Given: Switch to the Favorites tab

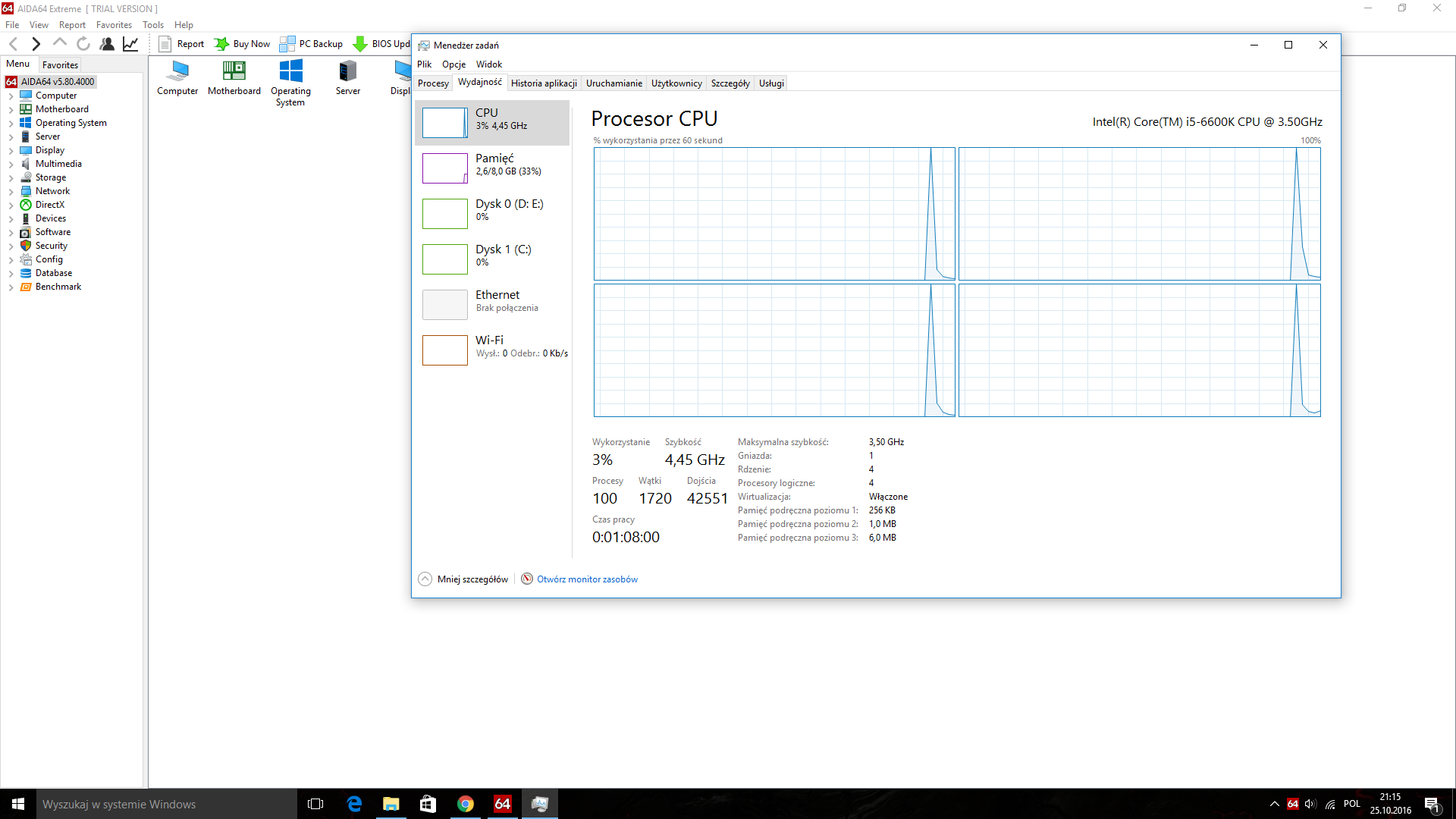Looking at the screenshot, I should pos(60,65).
